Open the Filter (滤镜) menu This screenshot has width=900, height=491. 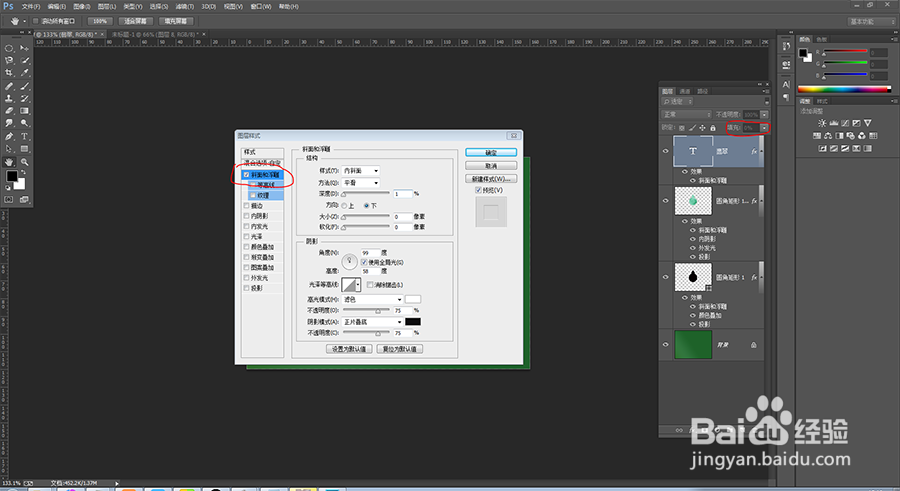[184, 6]
